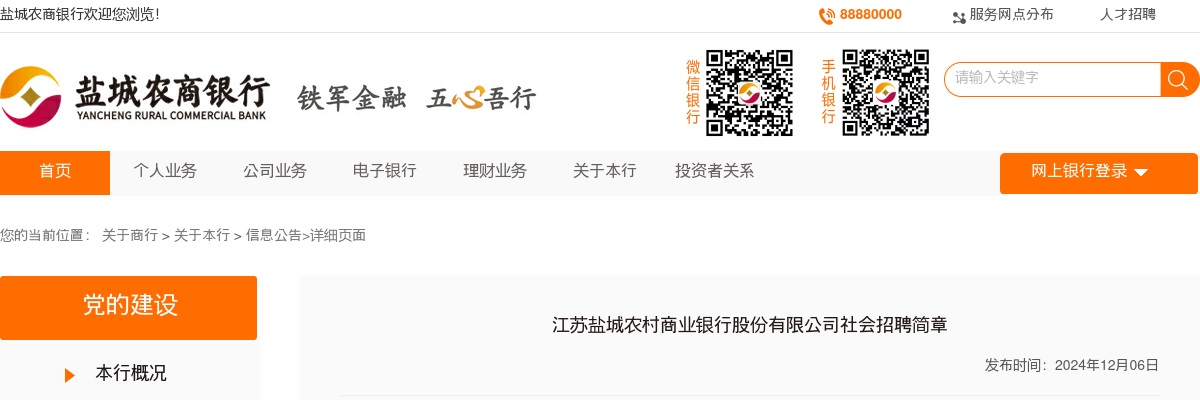The image size is (1200, 400).
Task: Select the 电子银行 menu item
Action: click(x=385, y=171)
